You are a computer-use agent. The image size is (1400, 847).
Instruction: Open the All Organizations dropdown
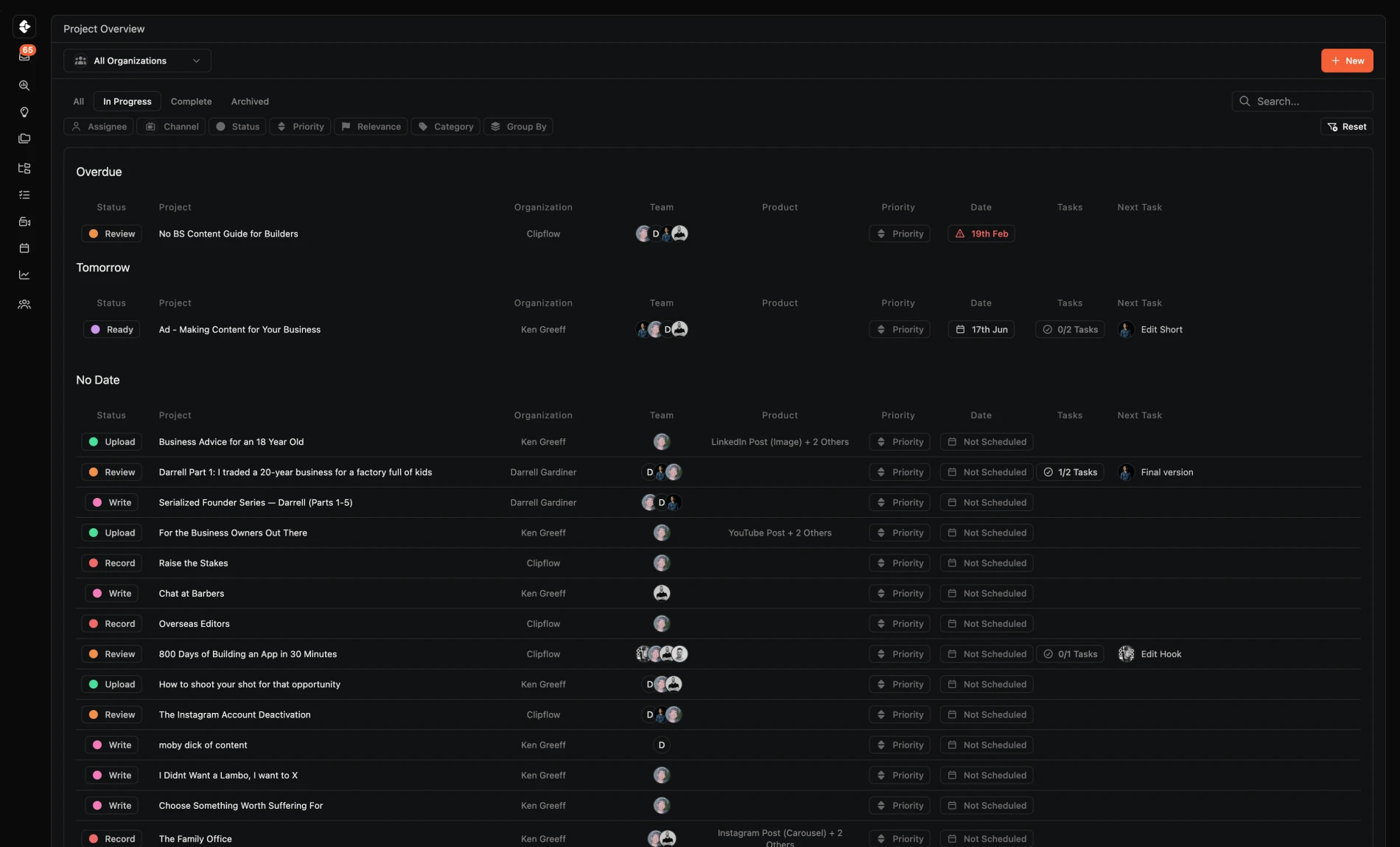click(137, 60)
